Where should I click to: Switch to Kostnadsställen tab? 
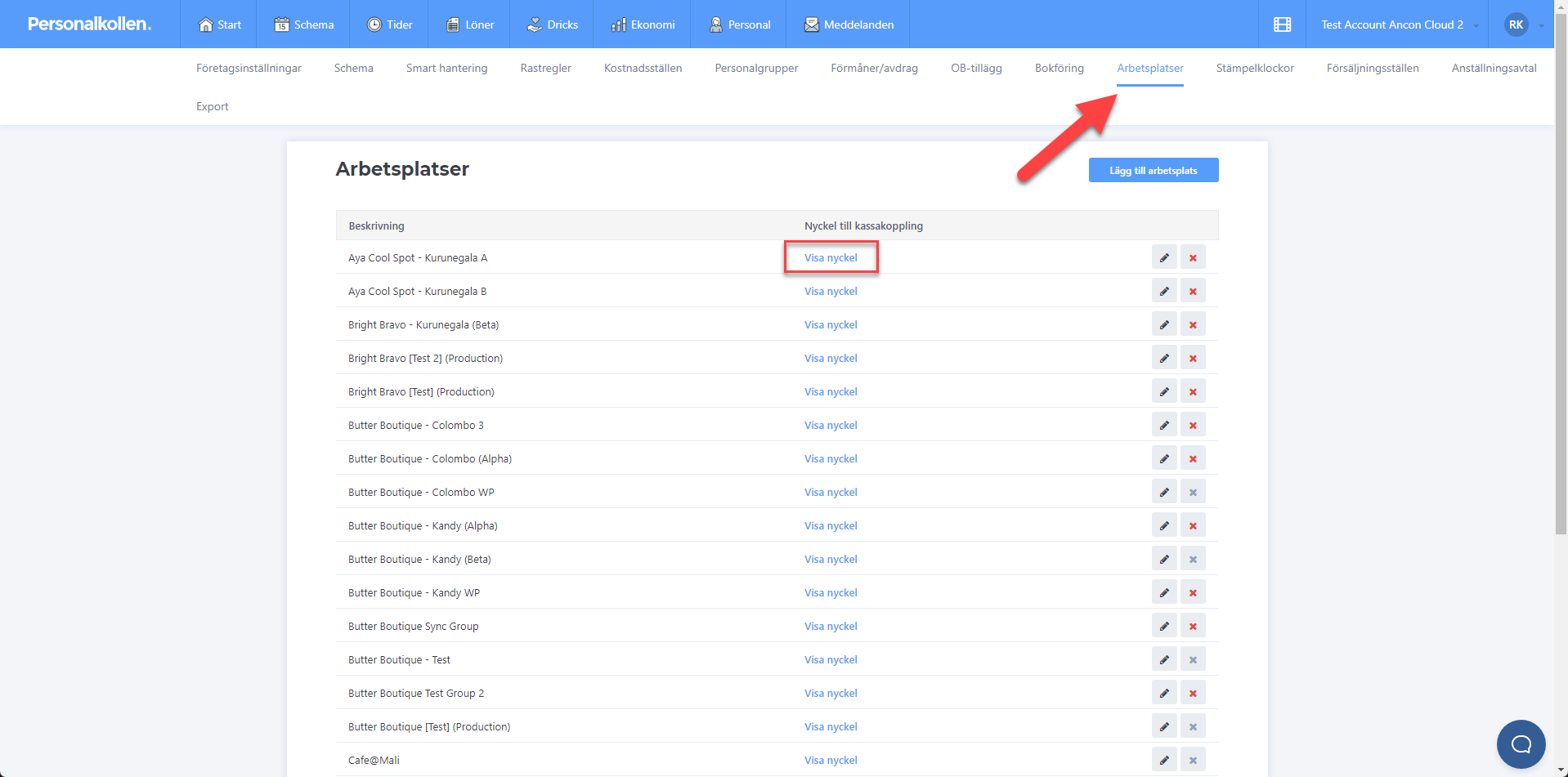pos(643,68)
